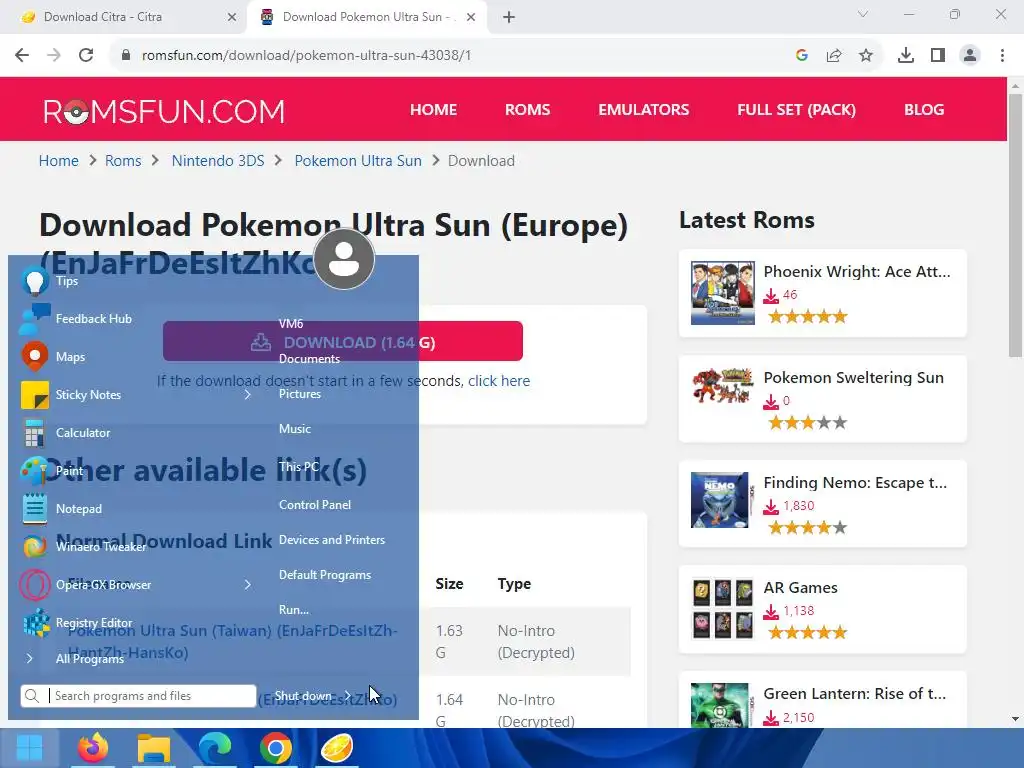The width and height of the screenshot is (1024, 768).
Task: Open Finding Nemo rom thumbnail
Action: pos(720,500)
